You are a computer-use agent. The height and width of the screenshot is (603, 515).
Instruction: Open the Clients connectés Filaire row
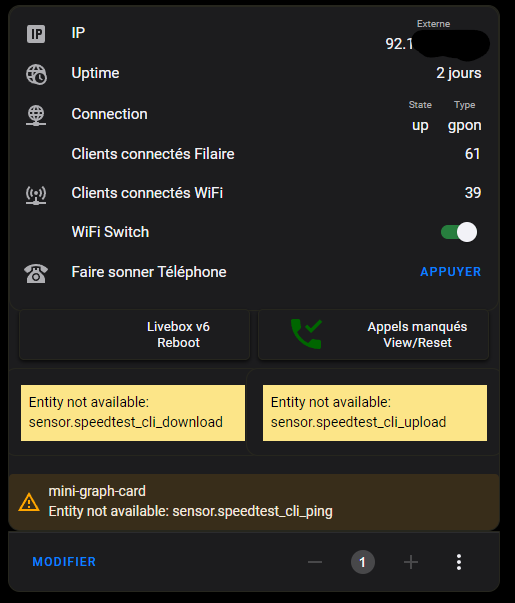tap(253, 154)
